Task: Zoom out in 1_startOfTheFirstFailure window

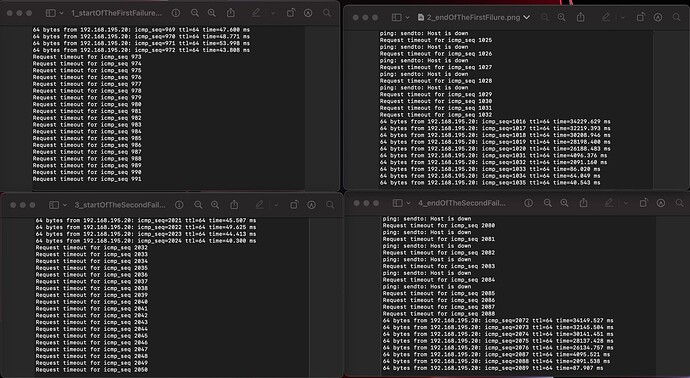Action: 195,13
